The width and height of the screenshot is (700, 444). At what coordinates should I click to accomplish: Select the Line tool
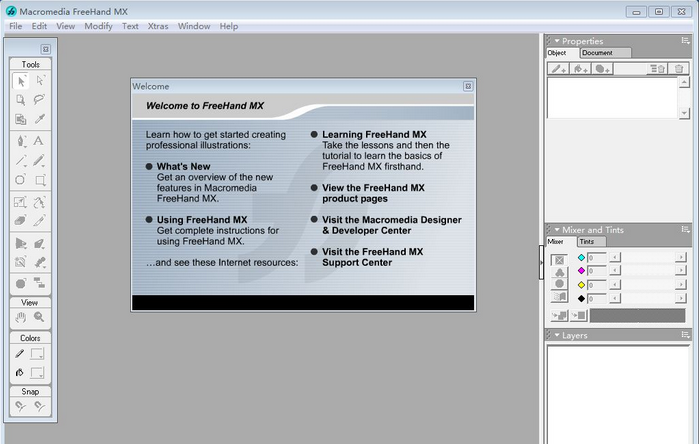(x=21, y=160)
